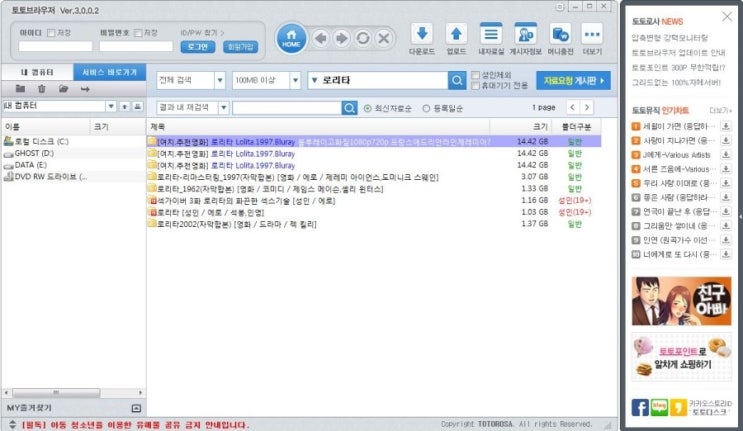Toggle MY즐겨찾기 panel icon
The height and width of the screenshot is (431, 743).
136,408
